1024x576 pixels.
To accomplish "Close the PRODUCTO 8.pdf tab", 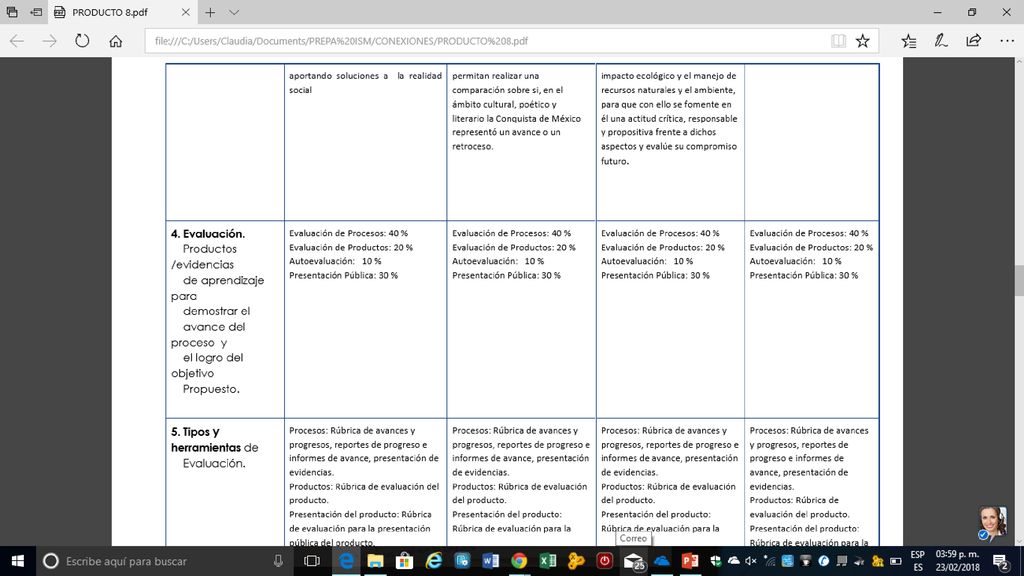I will (185, 12).
